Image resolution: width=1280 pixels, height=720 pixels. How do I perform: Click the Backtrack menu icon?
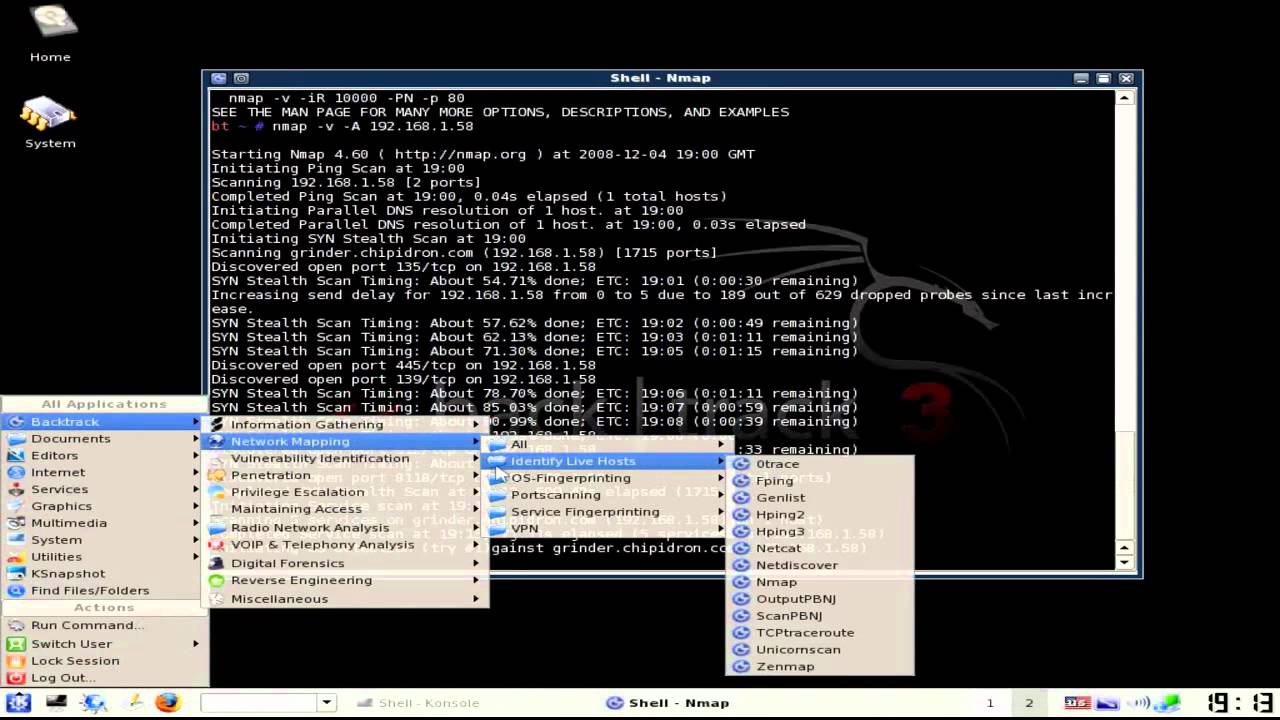click(x=15, y=422)
